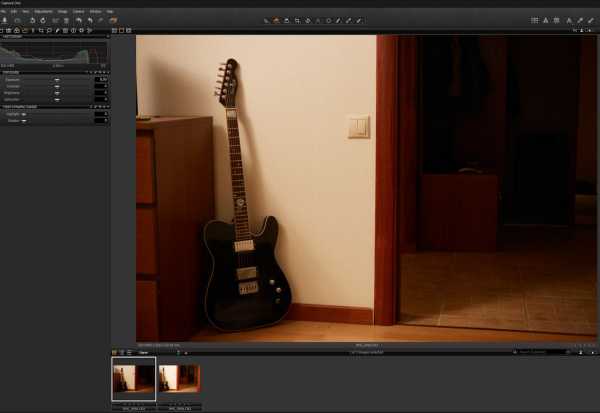
Task: Open the Image menu
Action: click(62, 11)
